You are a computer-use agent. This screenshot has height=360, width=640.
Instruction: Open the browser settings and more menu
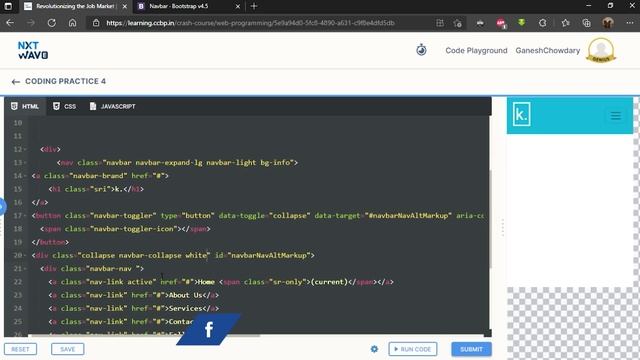630,23
